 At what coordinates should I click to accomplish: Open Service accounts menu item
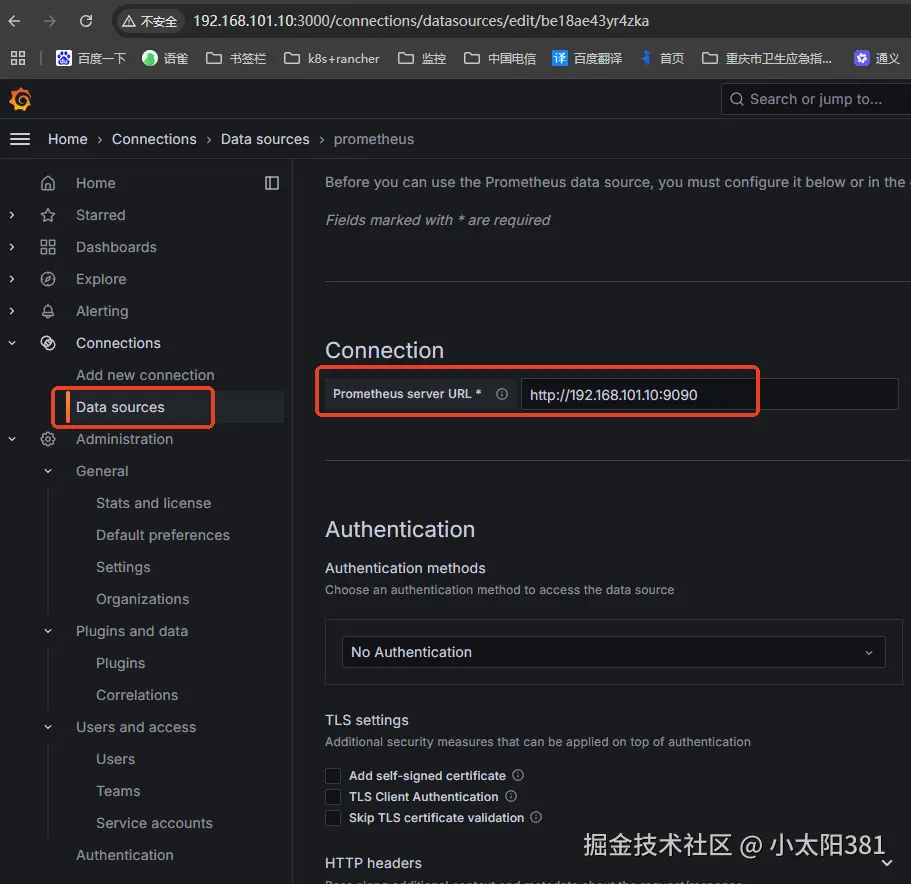tap(155, 822)
